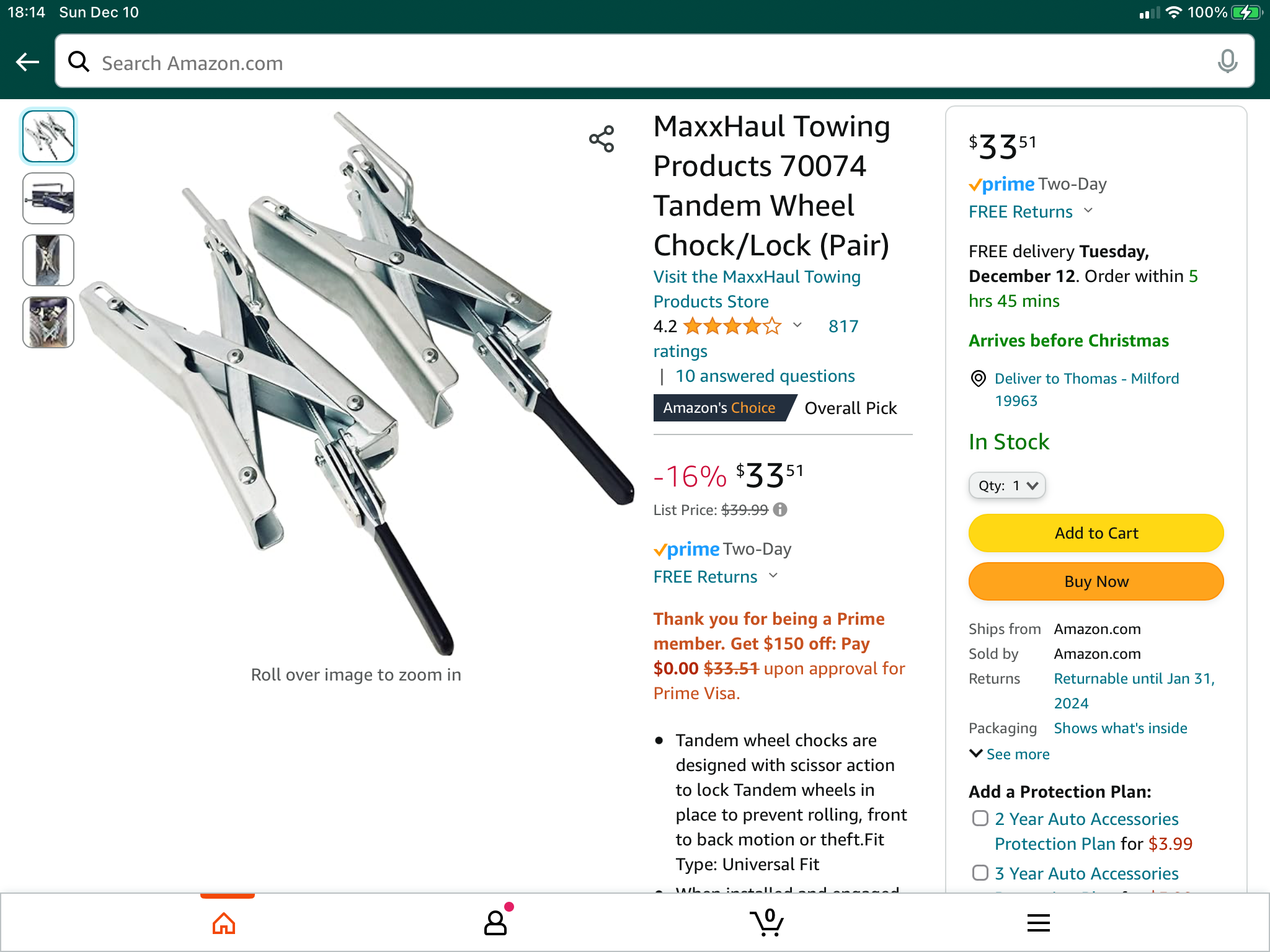Open the hamburger menu icon
The width and height of the screenshot is (1270, 952).
pos(1038,923)
